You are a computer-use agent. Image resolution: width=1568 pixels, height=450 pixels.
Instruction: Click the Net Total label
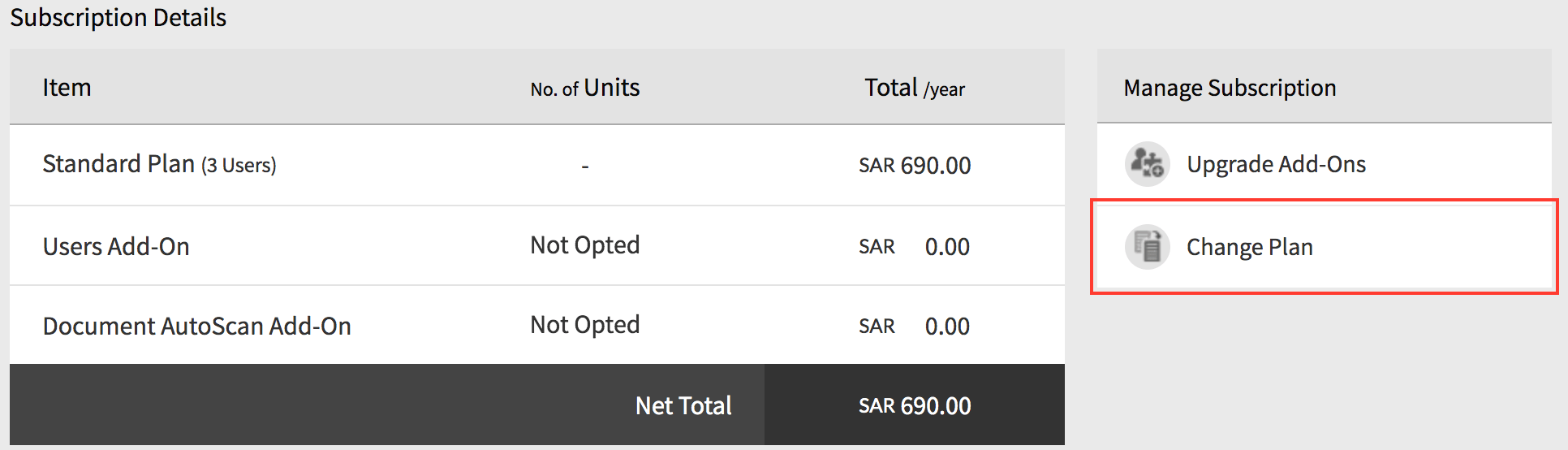[683, 405]
